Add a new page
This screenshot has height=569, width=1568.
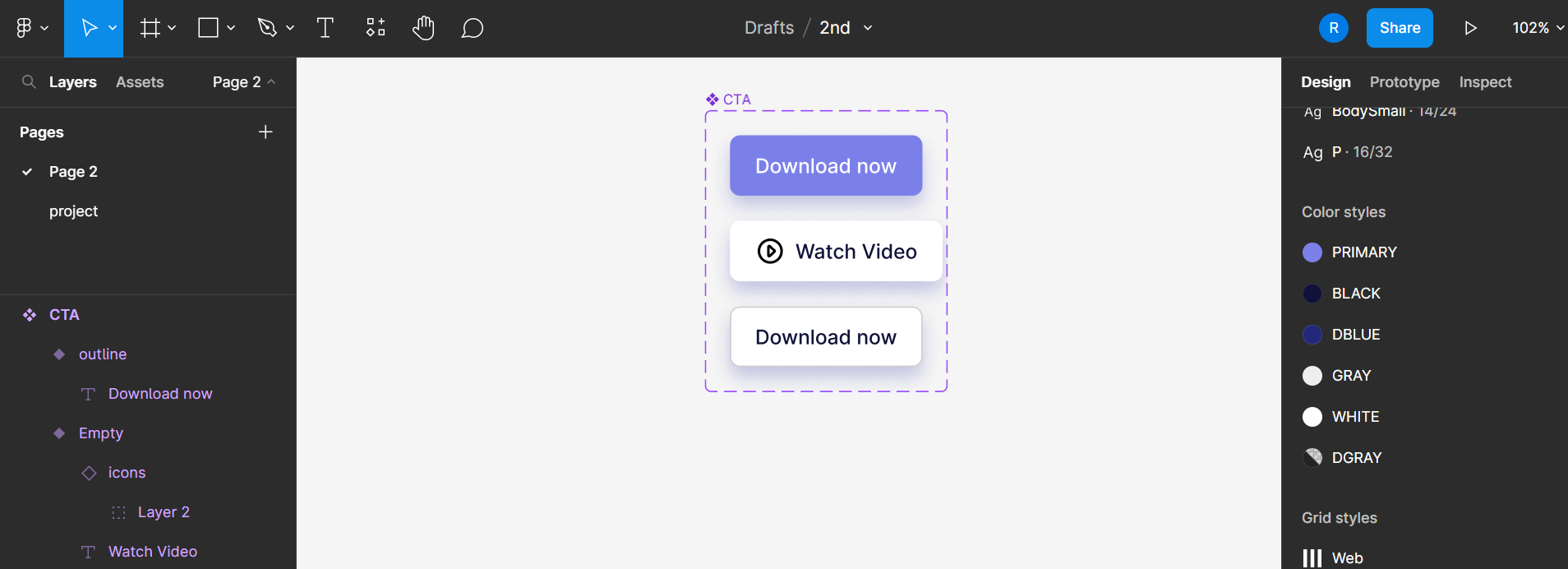pyautogui.click(x=265, y=132)
